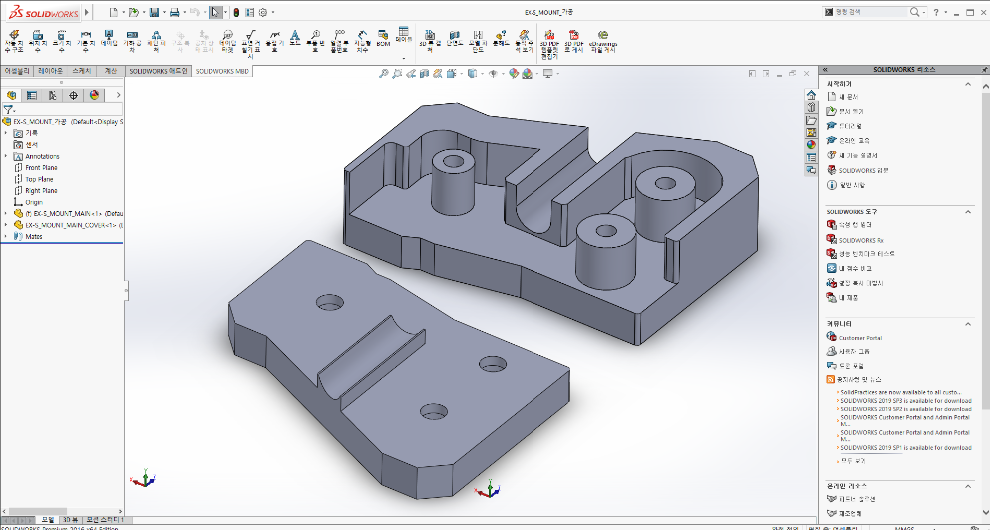Expand the Mates folder in tree

click(x=6, y=236)
